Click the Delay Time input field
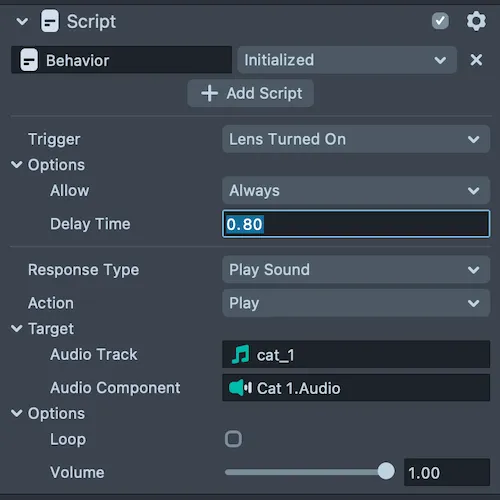The image size is (500, 500). pyautogui.click(x=356, y=224)
